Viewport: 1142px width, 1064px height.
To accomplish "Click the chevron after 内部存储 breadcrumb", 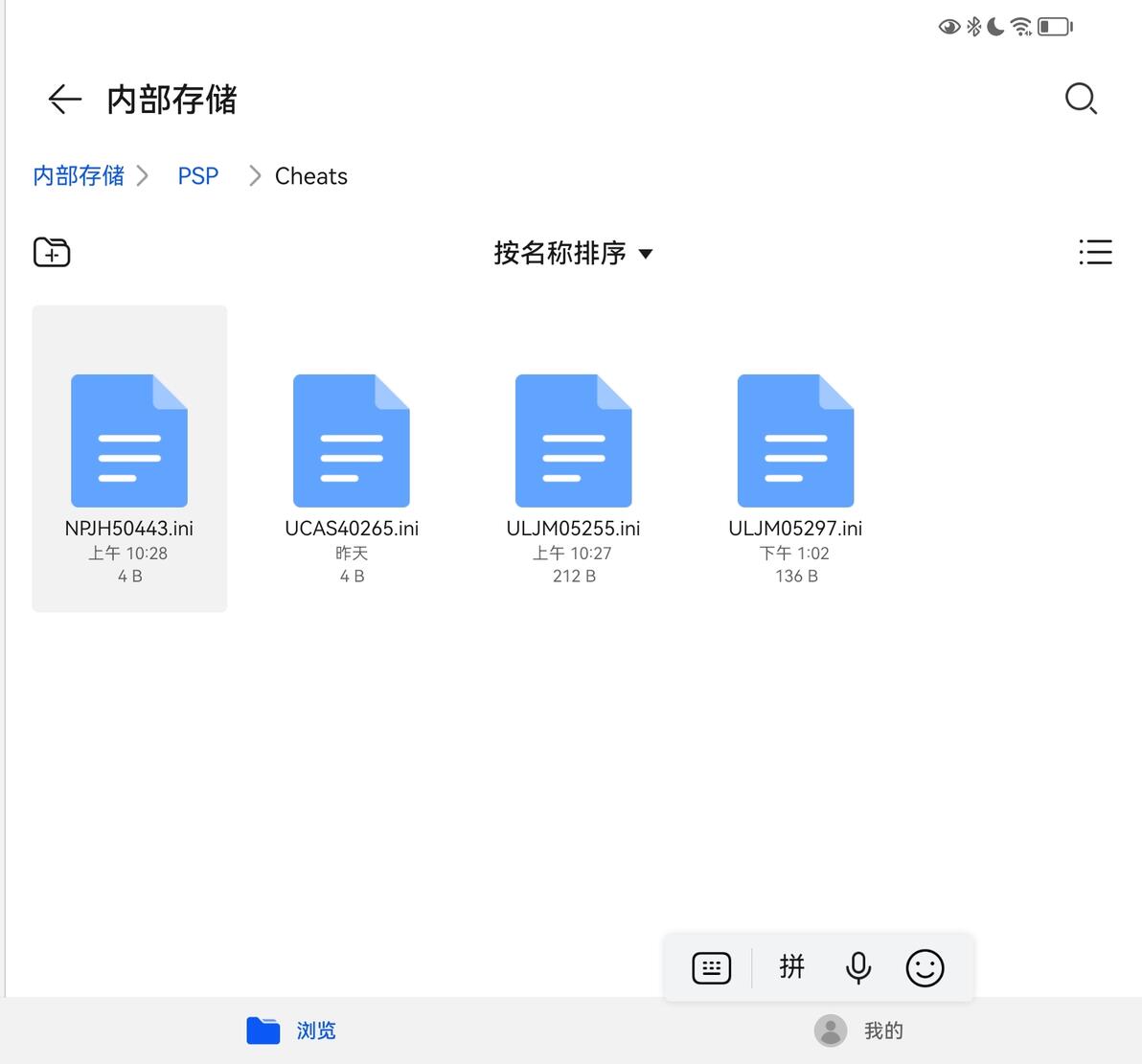I will 144,176.
